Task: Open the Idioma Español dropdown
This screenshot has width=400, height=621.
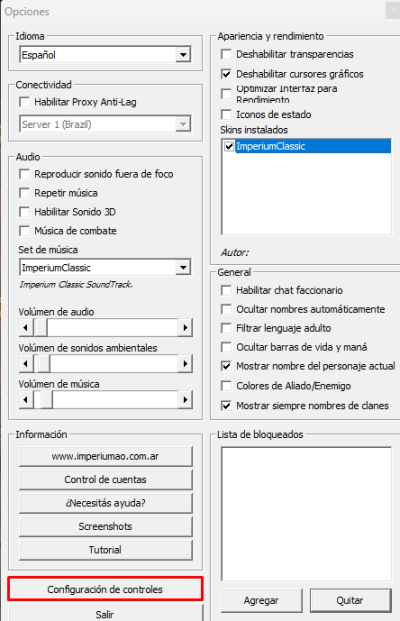Action: tap(183, 54)
